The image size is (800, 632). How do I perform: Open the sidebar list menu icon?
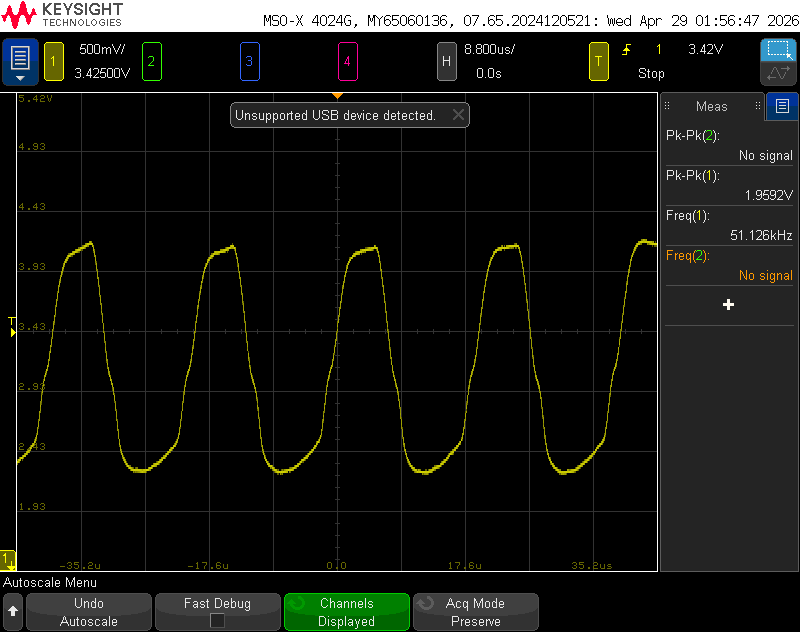(x=782, y=106)
